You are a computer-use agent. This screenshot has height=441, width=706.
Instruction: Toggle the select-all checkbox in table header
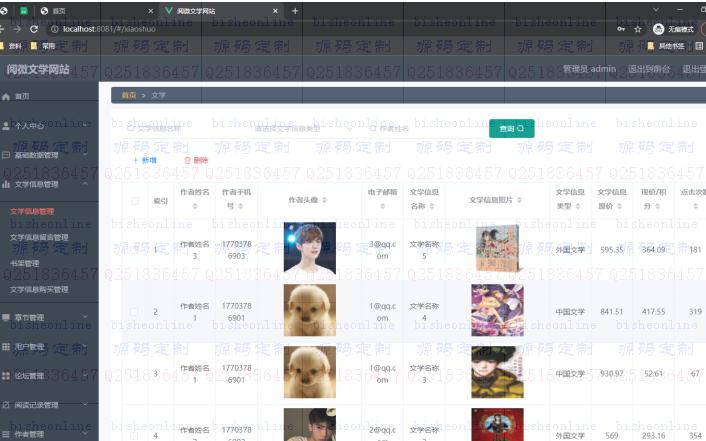[x=135, y=201]
